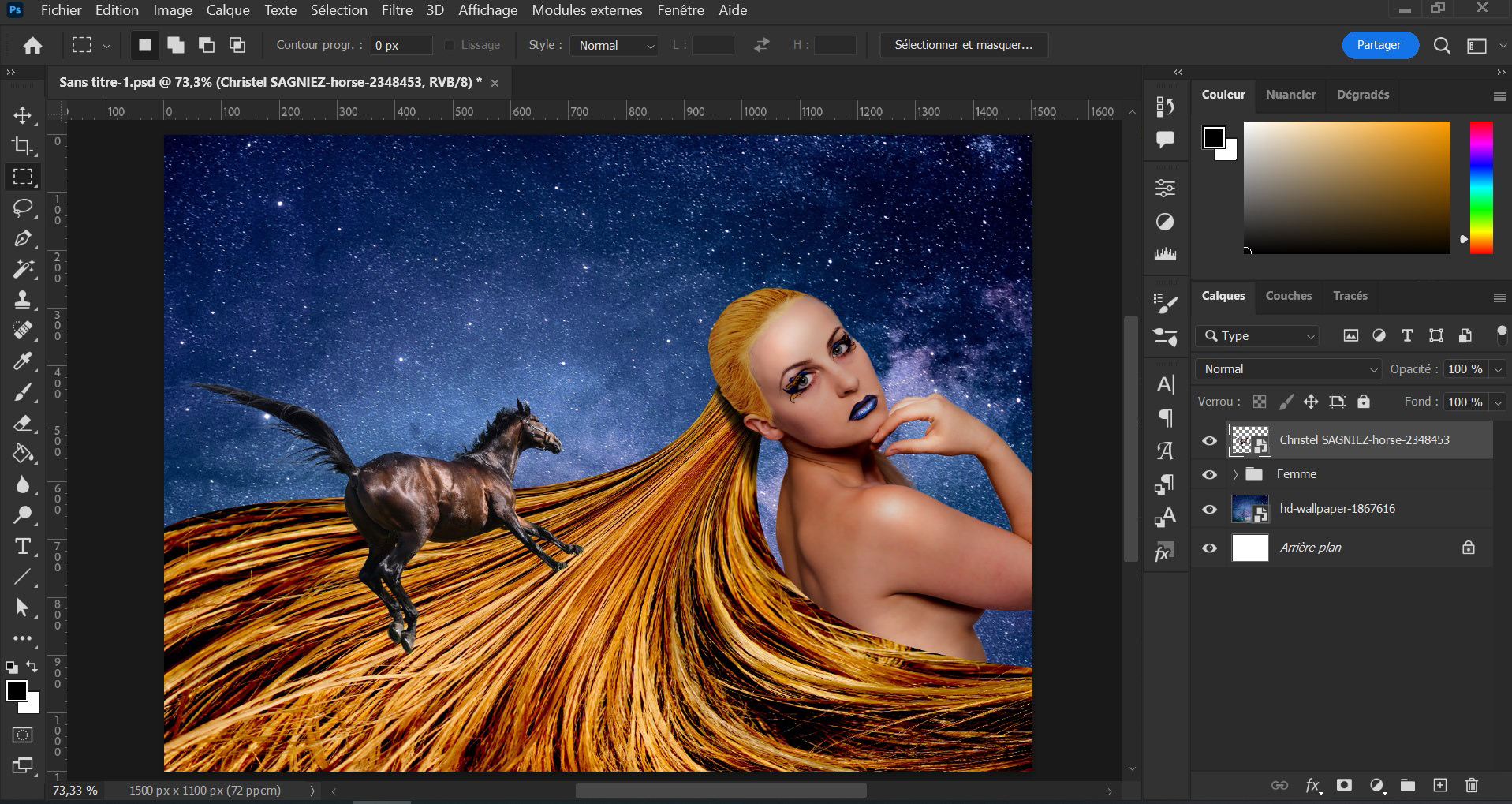This screenshot has height=804, width=1512.
Task: Open the extra tools ellipsis menu
Action: click(23, 638)
